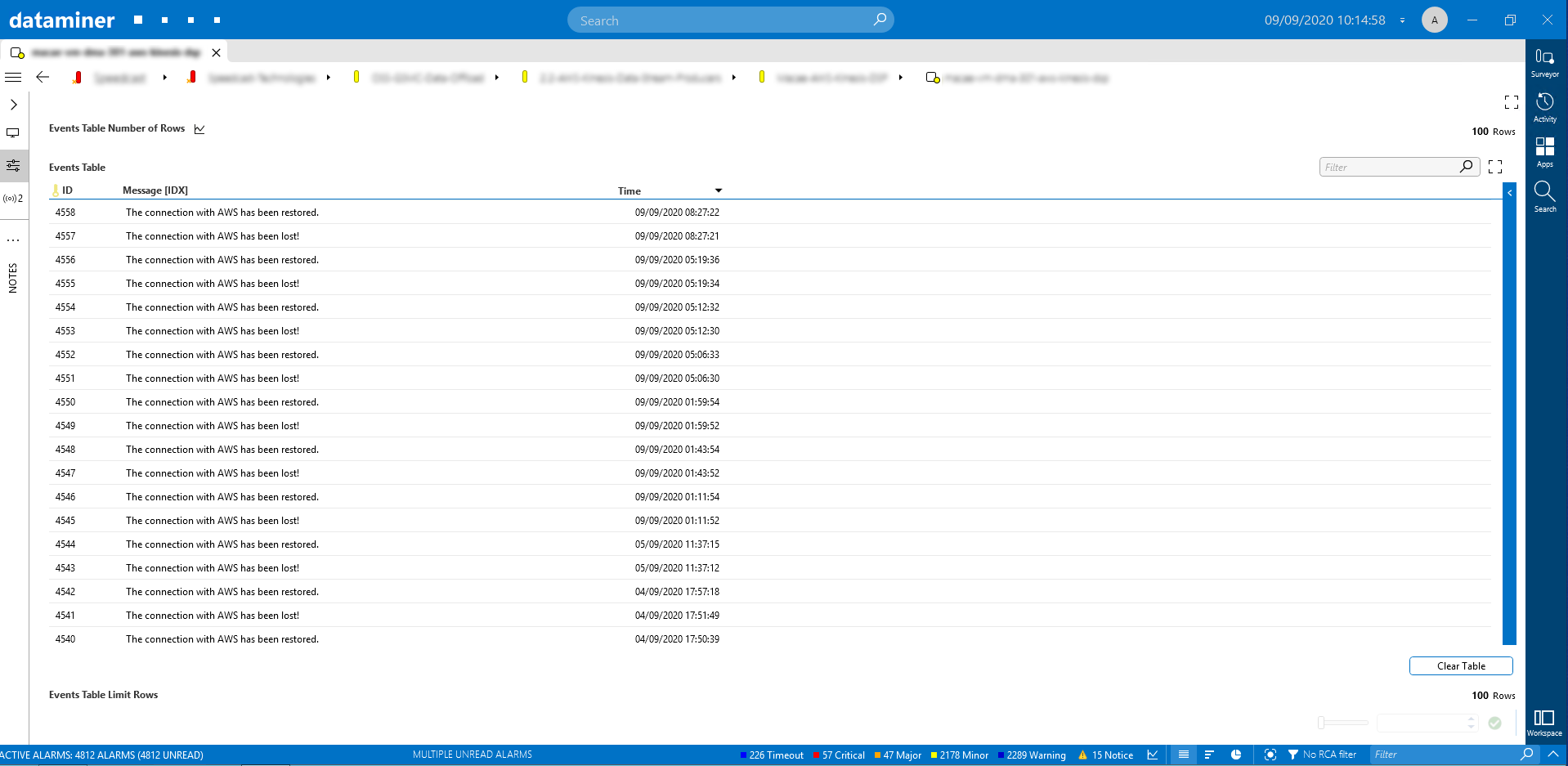Expand Events Table to full screen
Image resolution: width=1568 pixels, height=766 pixels.
point(1495,167)
